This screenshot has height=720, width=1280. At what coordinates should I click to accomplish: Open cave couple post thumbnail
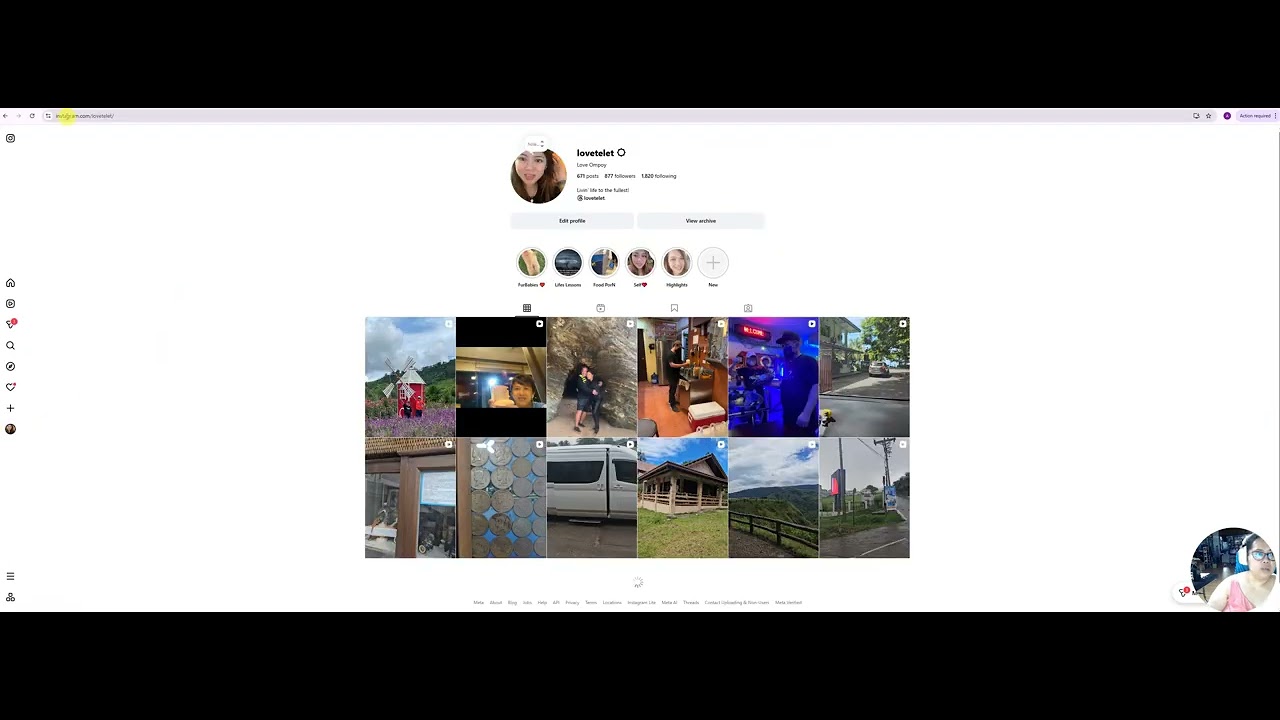pyautogui.click(x=592, y=377)
